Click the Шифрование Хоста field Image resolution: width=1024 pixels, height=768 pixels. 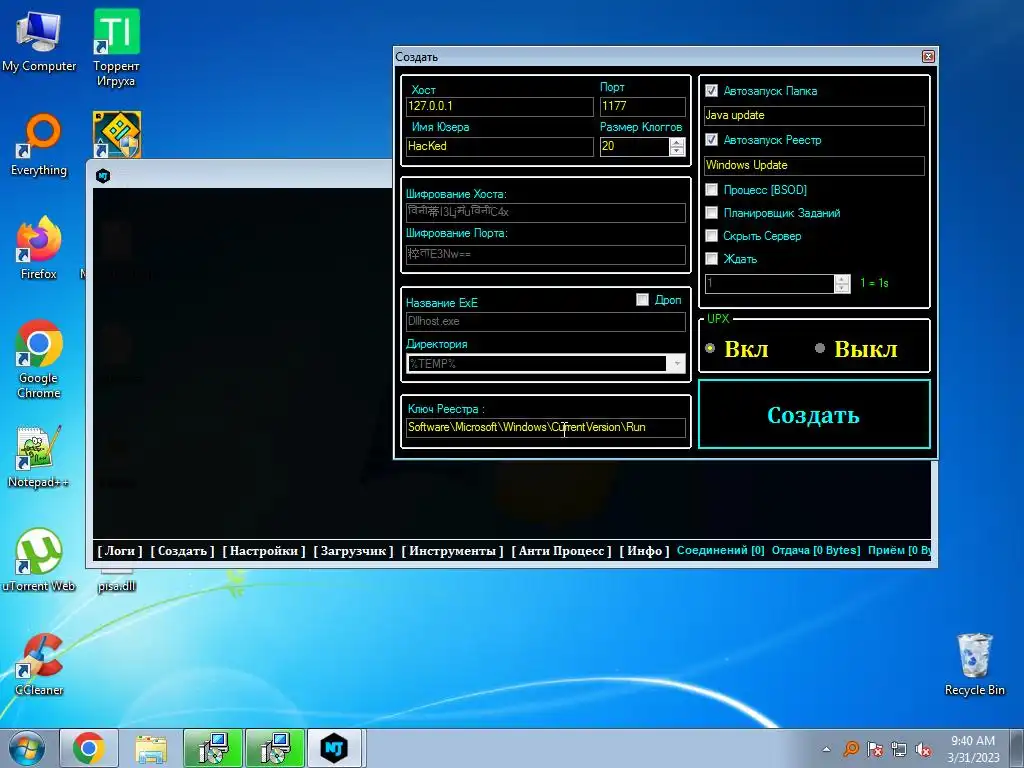(x=546, y=212)
